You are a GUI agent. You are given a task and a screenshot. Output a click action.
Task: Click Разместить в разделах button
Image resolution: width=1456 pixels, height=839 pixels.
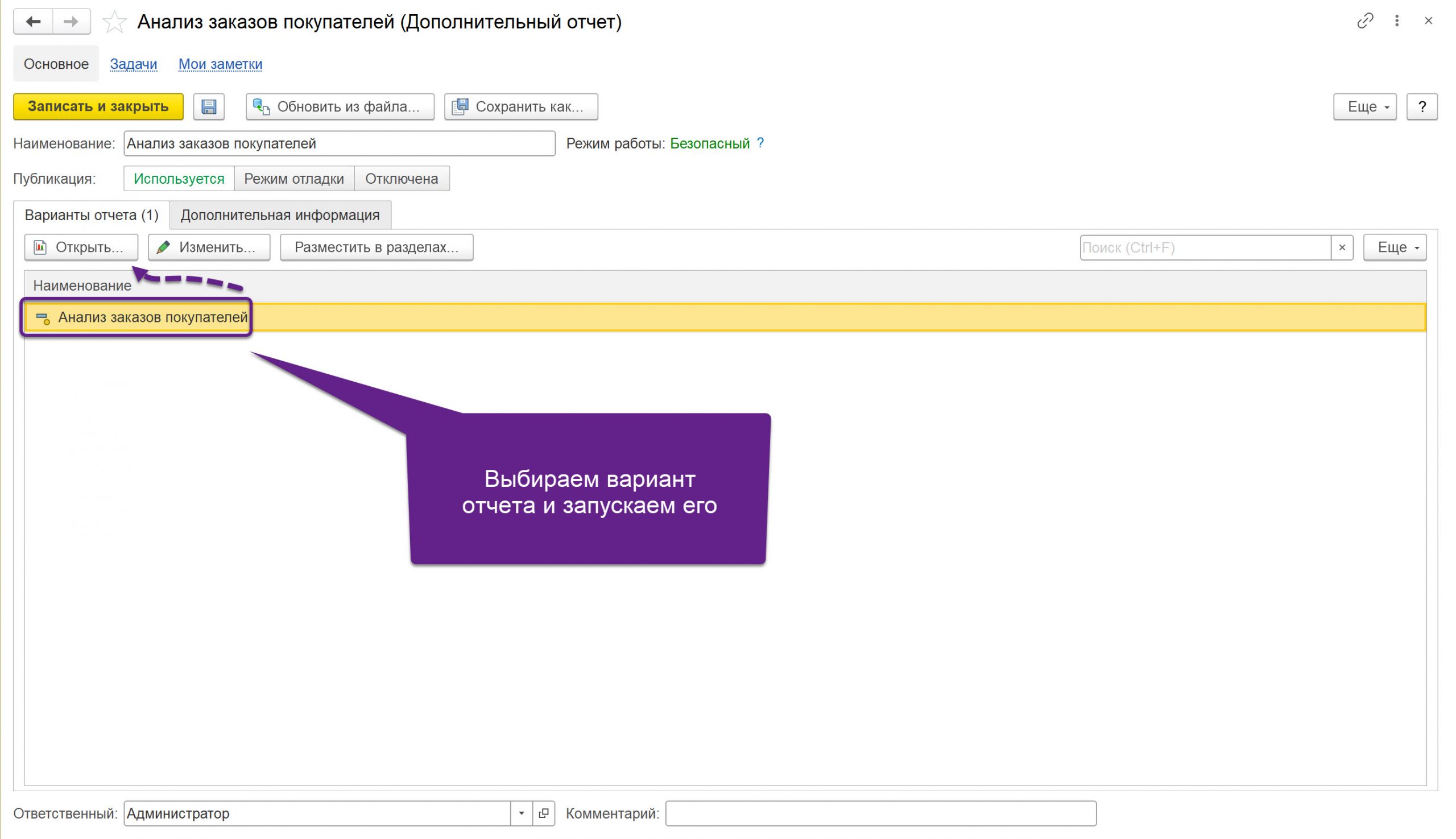point(377,247)
